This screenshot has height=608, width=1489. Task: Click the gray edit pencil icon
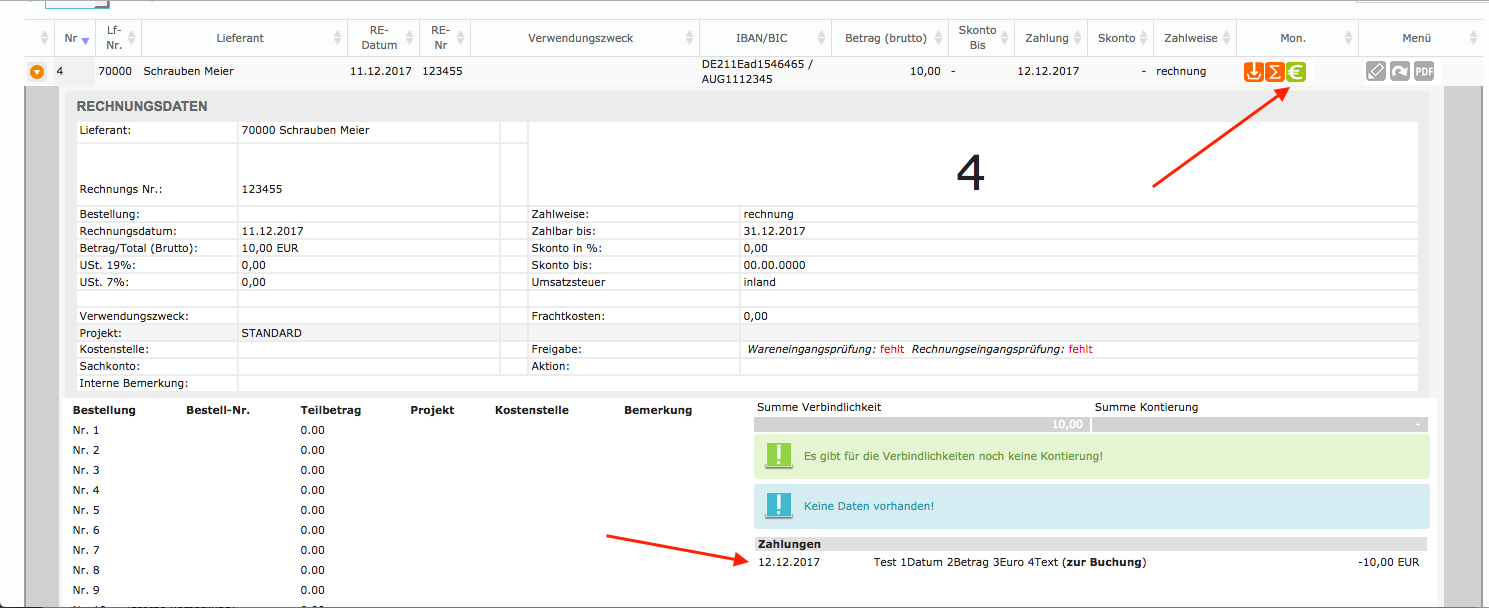click(x=1377, y=72)
